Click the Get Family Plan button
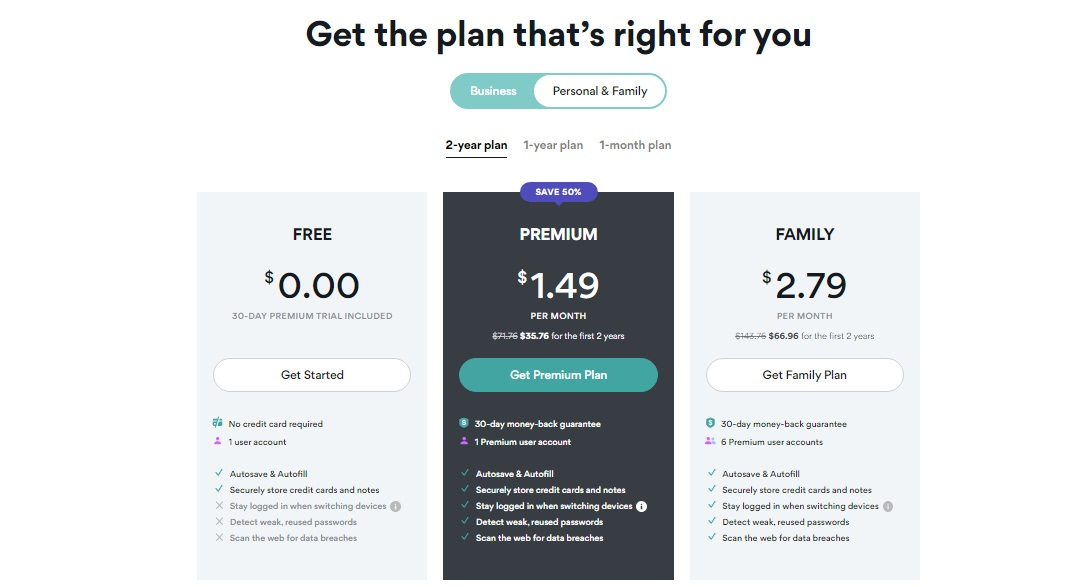 (x=804, y=375)
